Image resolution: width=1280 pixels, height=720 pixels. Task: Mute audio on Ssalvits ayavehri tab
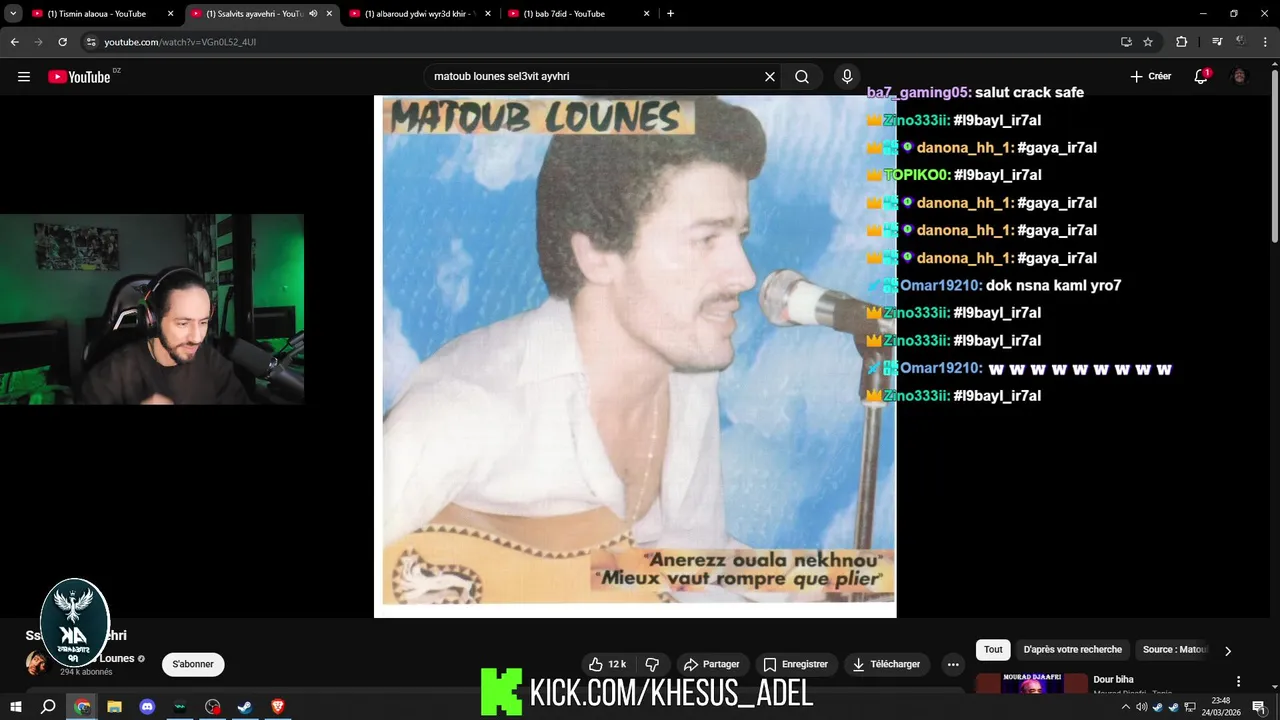pos(313,14)
